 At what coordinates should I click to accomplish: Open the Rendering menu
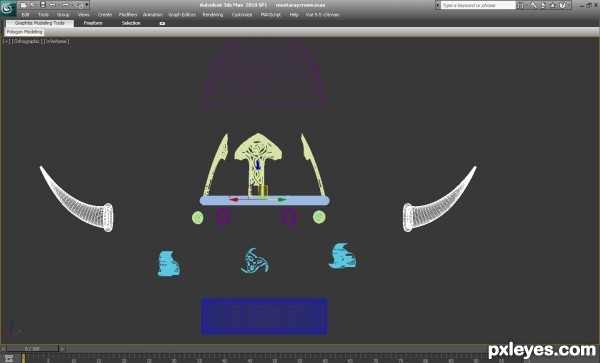click(x=213, y=15)
